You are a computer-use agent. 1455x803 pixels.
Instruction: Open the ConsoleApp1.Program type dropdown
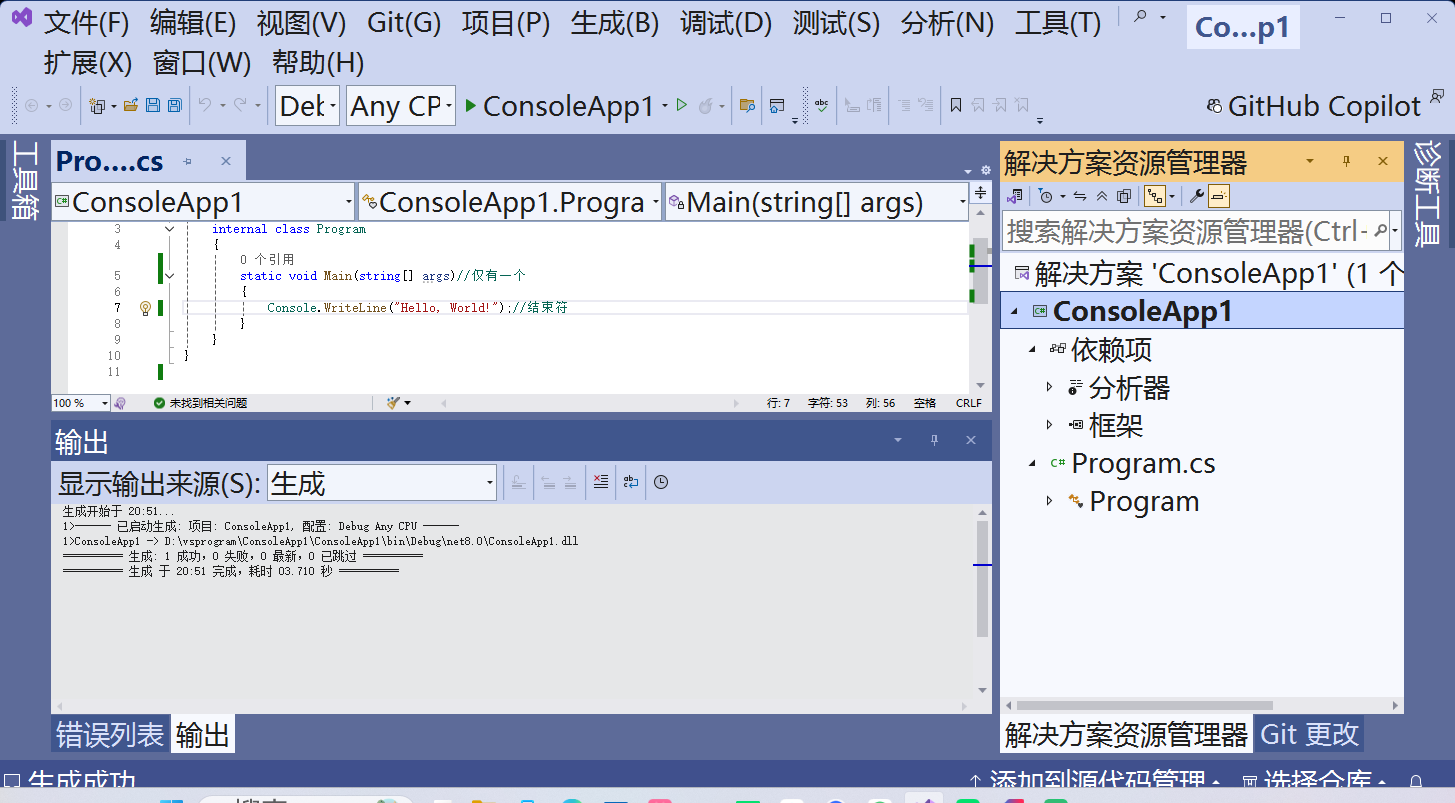[x=510, y=202]
